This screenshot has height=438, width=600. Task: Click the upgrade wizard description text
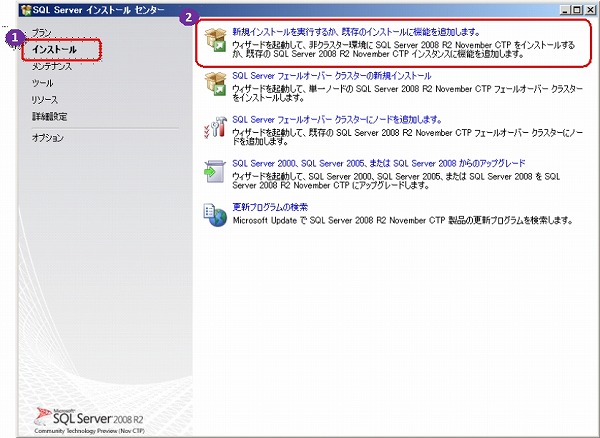click(396, 181)
